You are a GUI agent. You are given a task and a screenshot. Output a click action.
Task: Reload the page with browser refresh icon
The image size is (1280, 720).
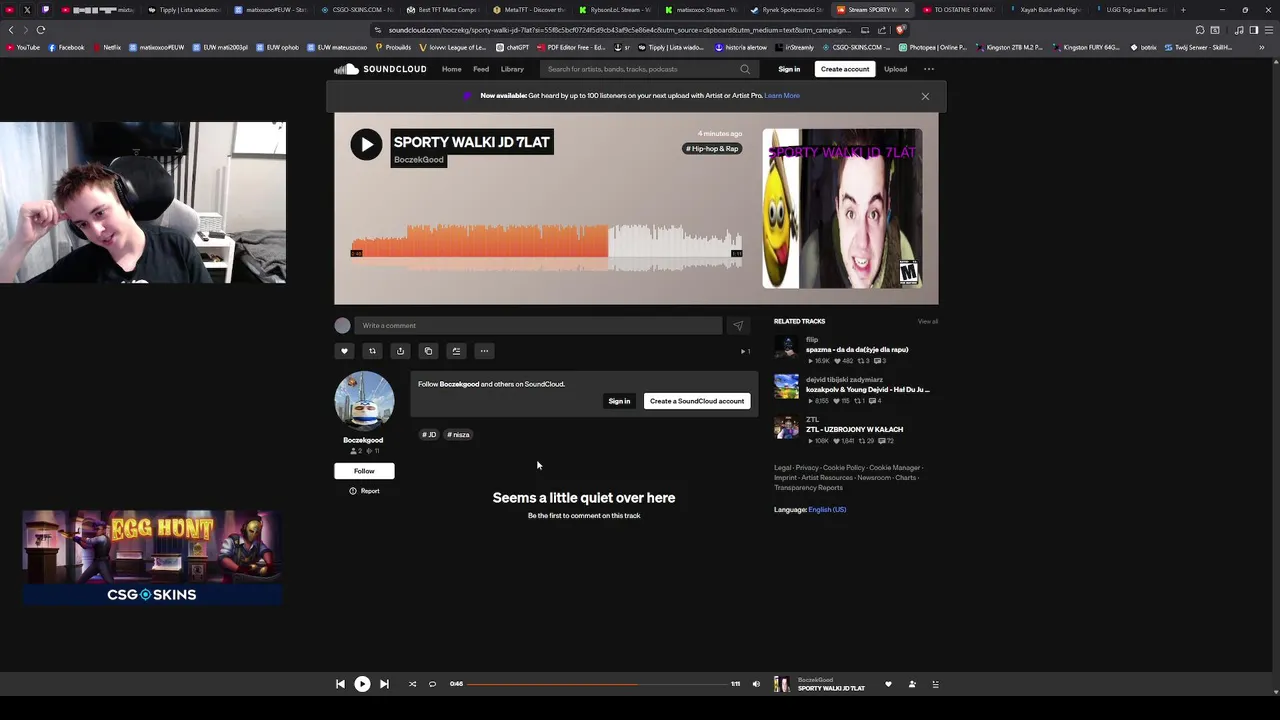tap(41, 30)
